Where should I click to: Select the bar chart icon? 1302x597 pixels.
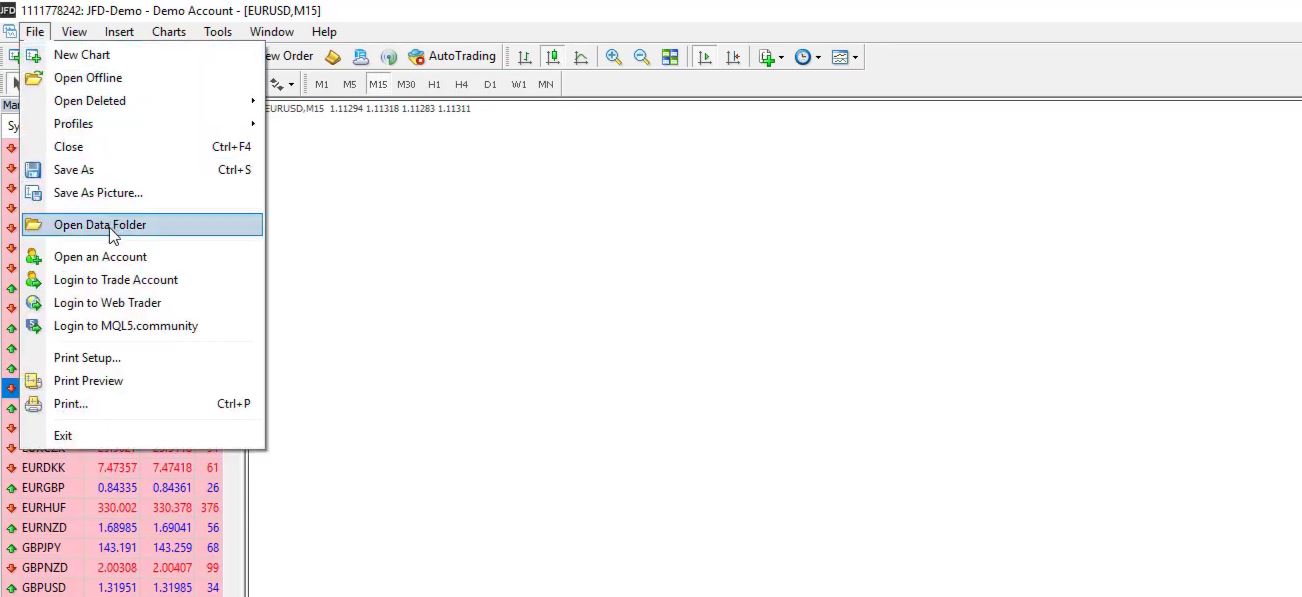click(x=524, y=57)
